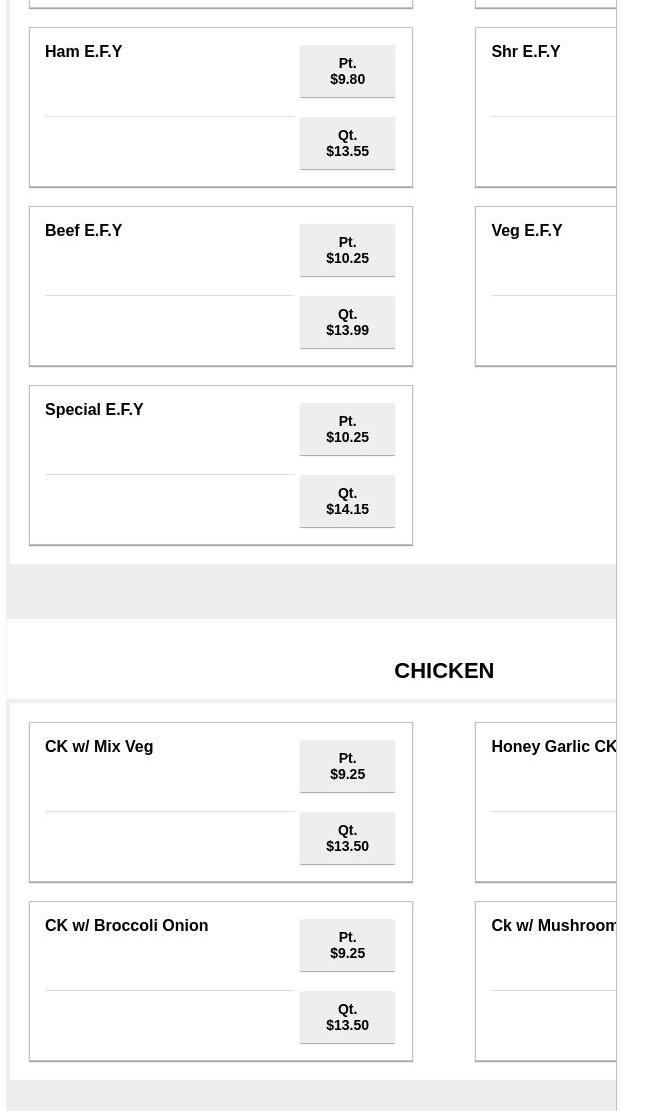Screen dimensions: 650x1111
Task: Open CK w/ Broccoli Onion item name
Action: (x=126, y=926)
